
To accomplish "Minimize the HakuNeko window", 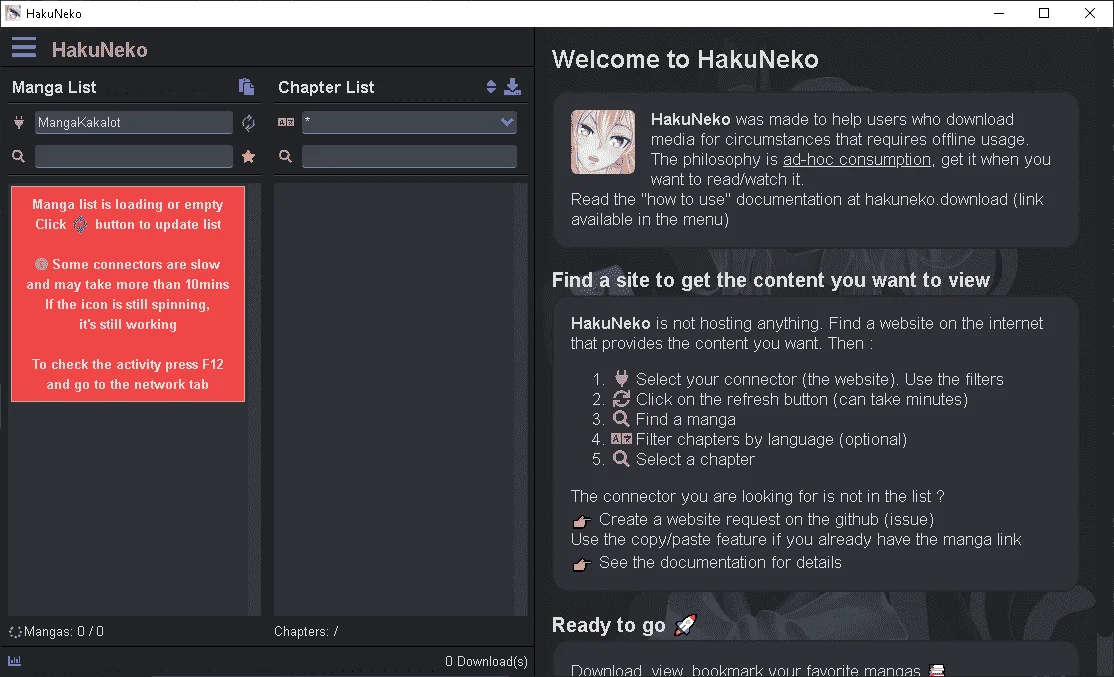I will (x=999, y=13).
